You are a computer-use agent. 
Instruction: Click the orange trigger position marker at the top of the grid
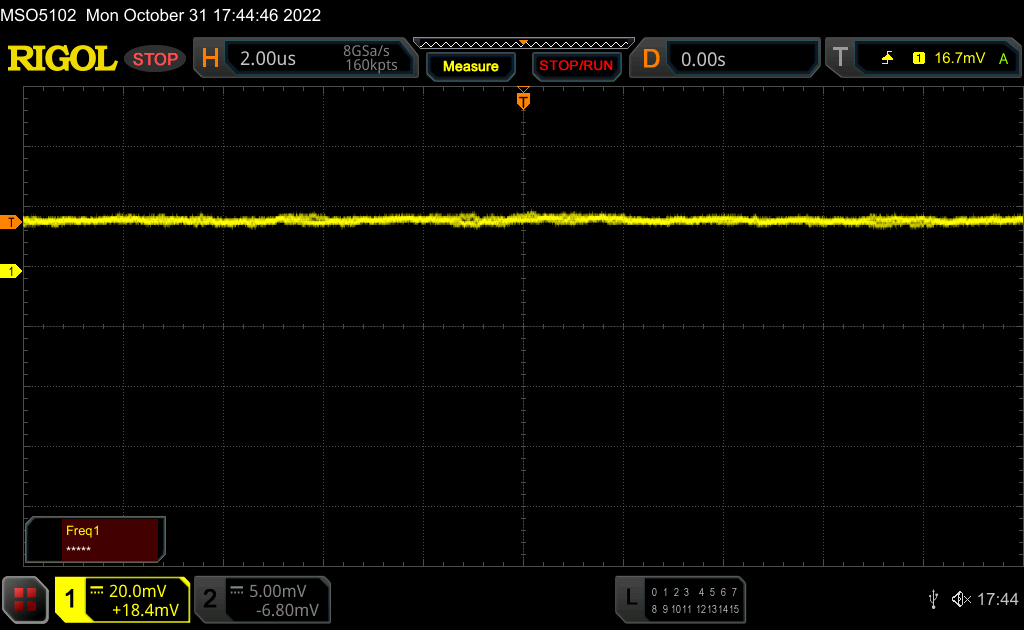pyautogui.click(x=523, y=99)
